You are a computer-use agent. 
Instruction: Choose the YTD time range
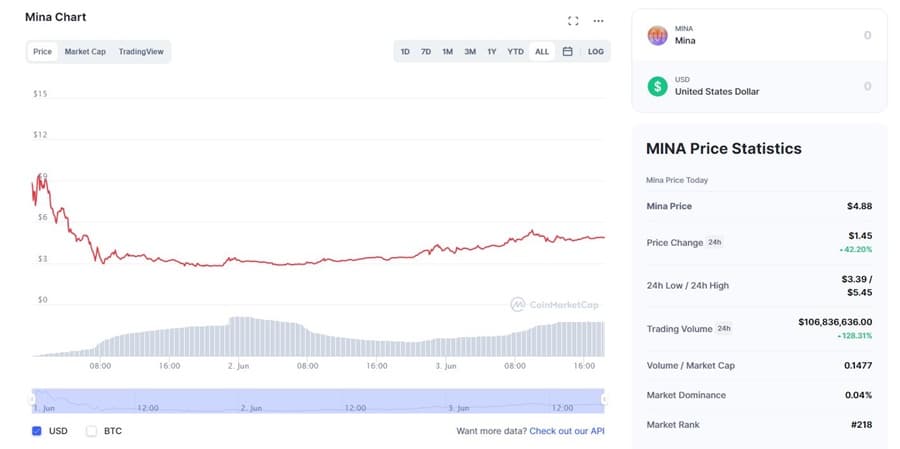[515, 51]
